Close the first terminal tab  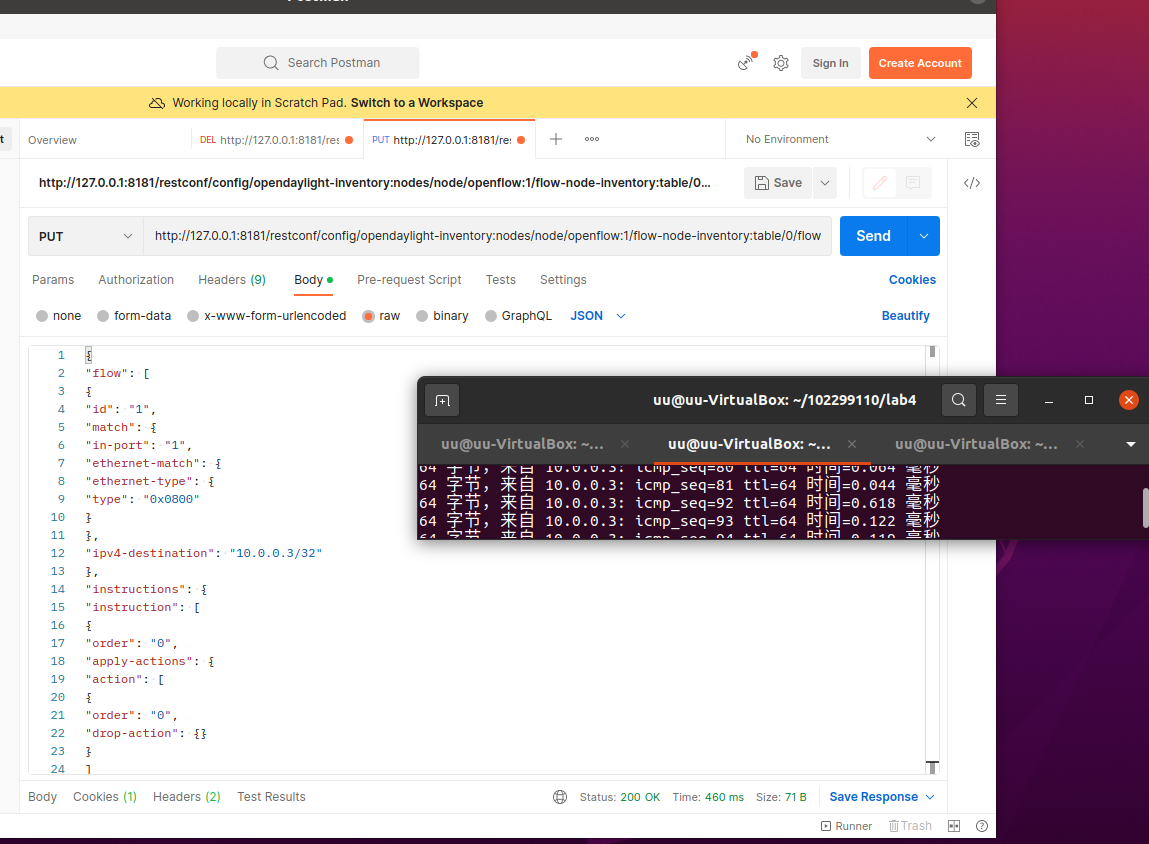coord(625,444)
